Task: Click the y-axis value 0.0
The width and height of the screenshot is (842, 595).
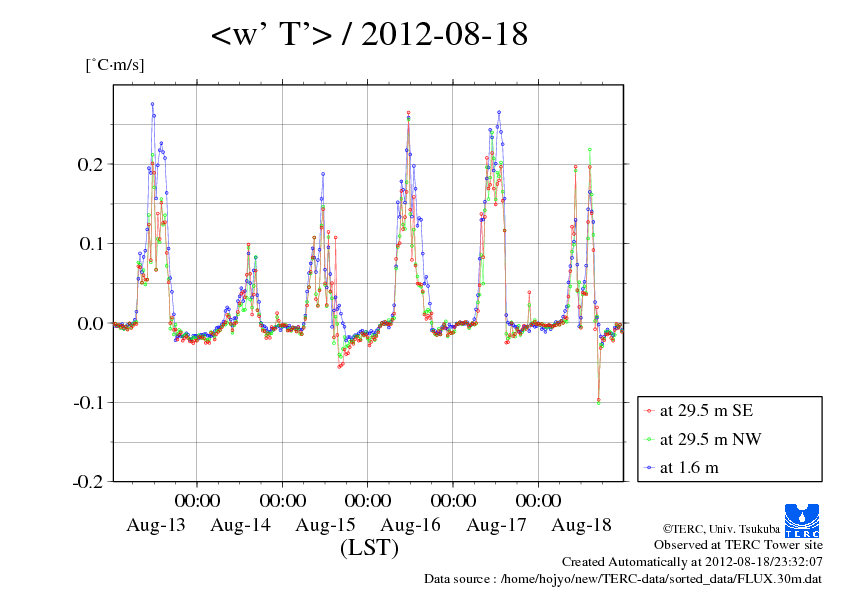Action: [x=90, y=323]
